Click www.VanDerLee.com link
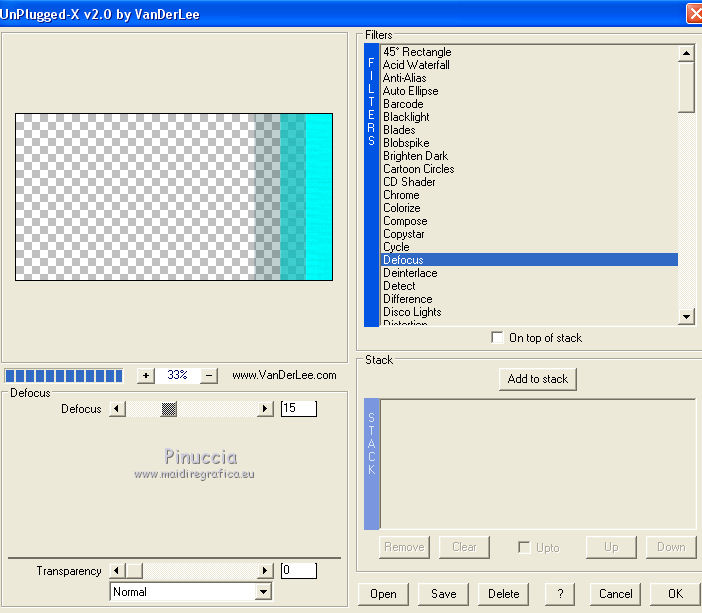The width and height of the screenshot is (702, 613). [x=284, y=375]
